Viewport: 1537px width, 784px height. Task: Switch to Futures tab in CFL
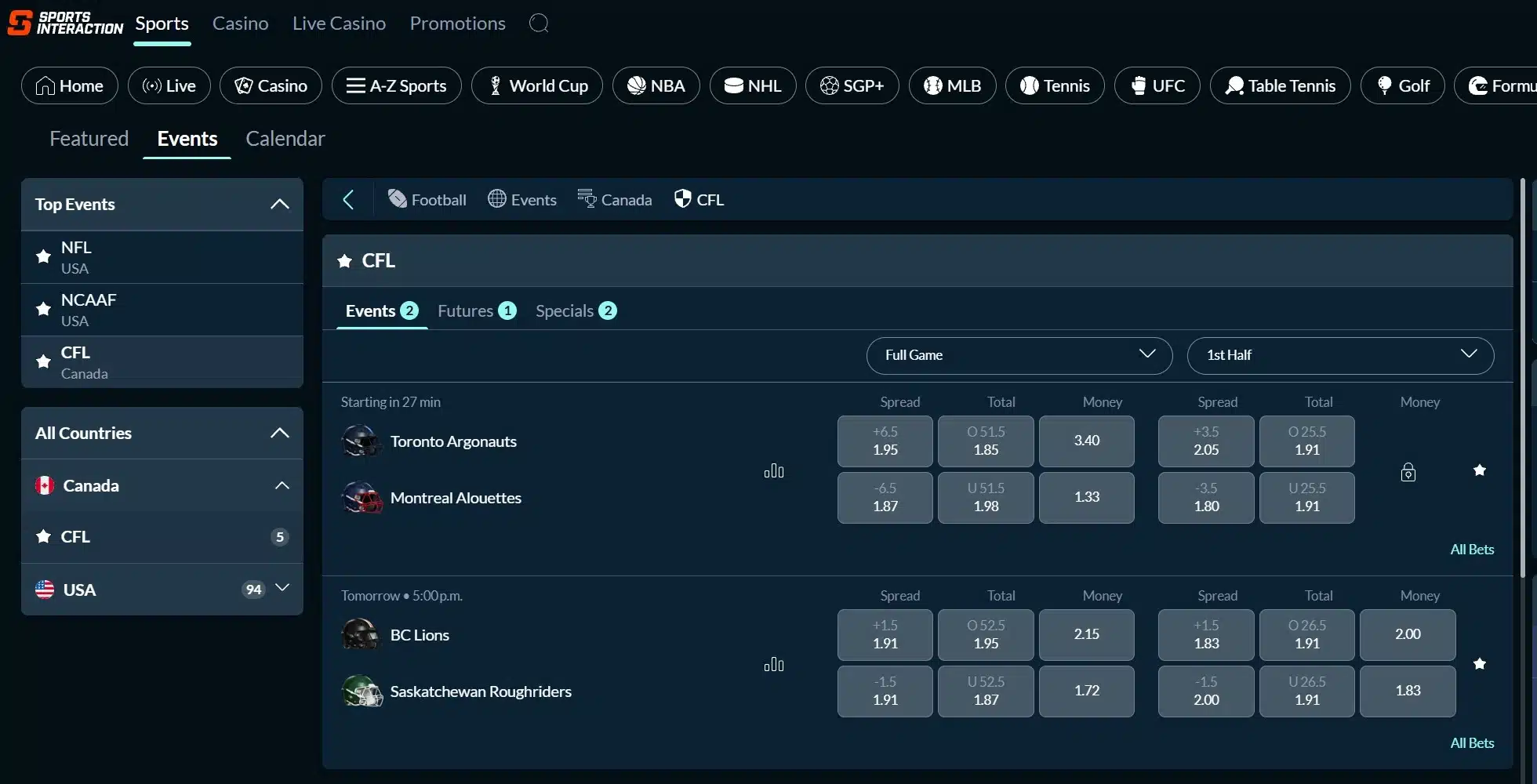coord(477,311)
